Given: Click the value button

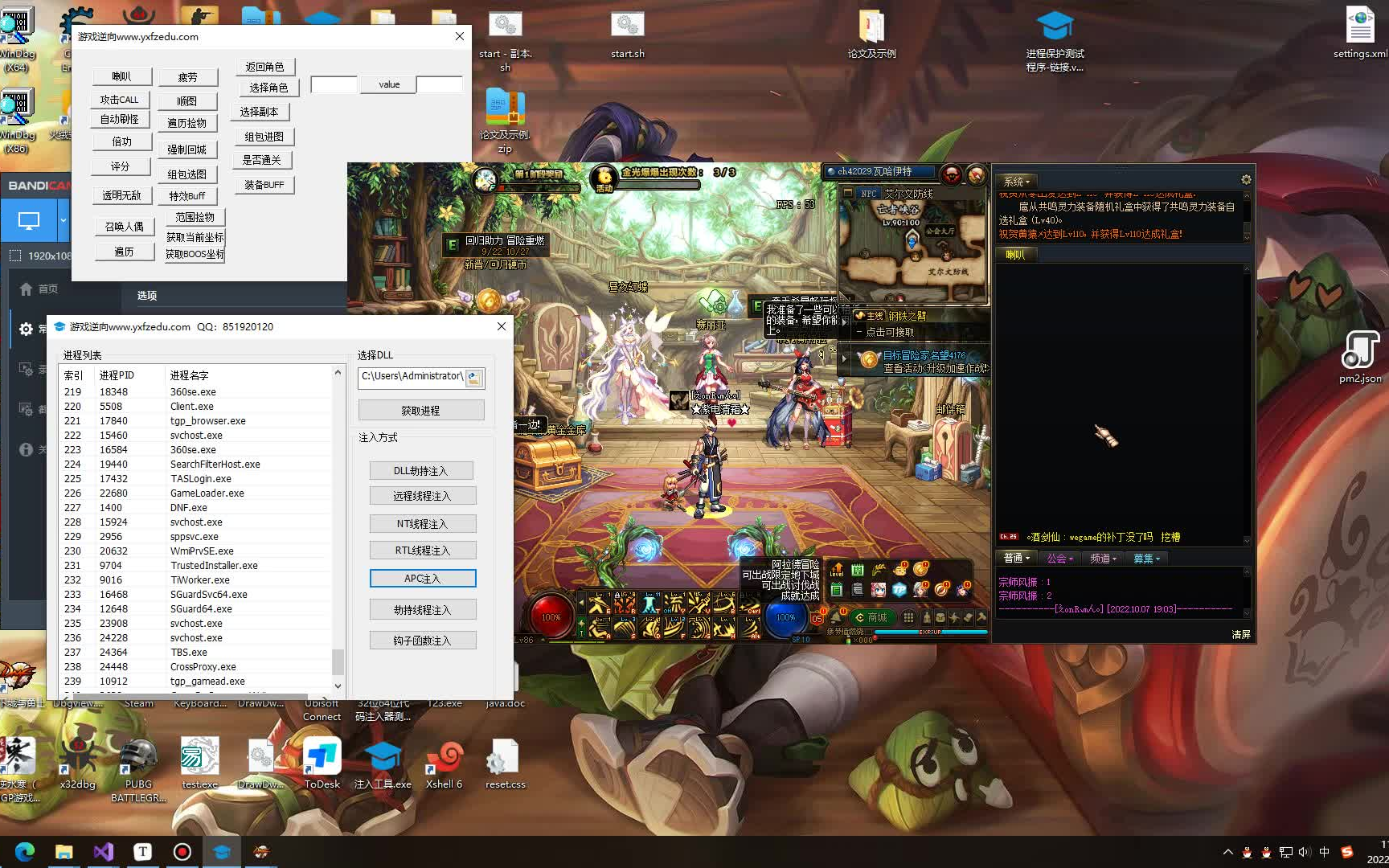Looking at the screenshot, I should (x=389, y=84).
